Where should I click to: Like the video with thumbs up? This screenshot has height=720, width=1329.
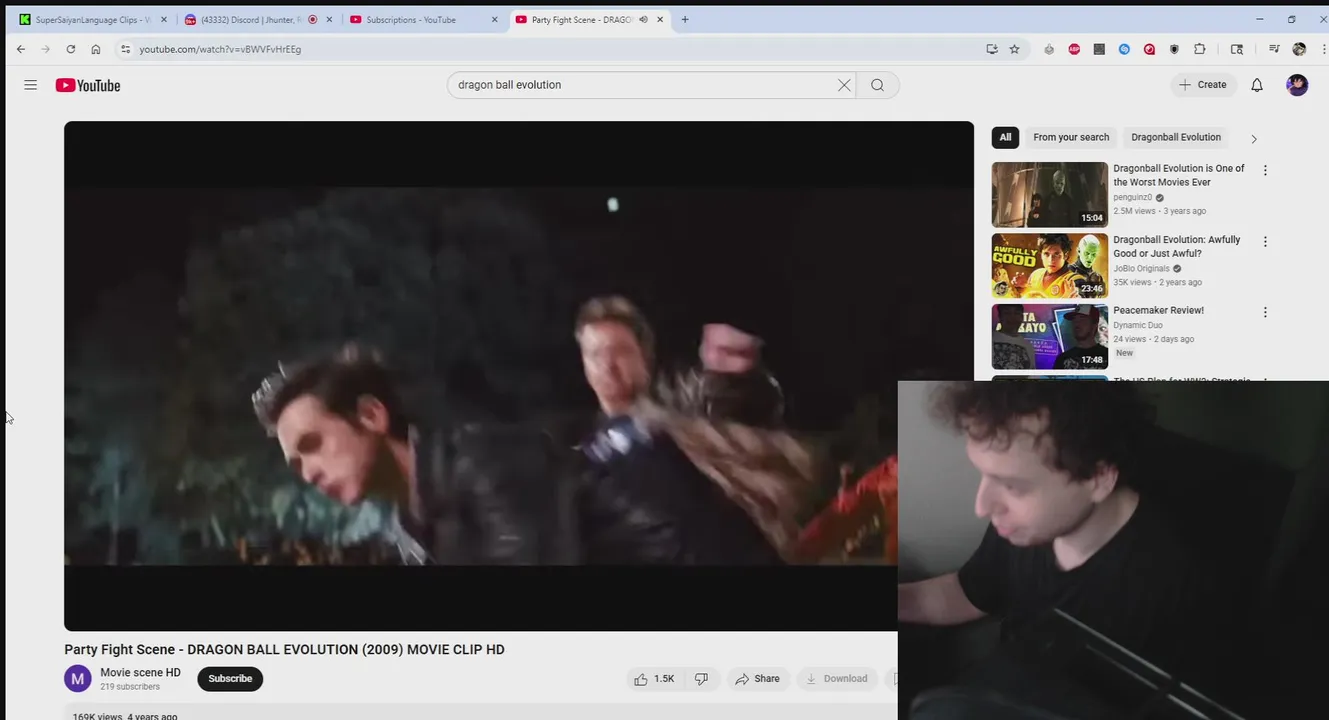(x=654, y=679)
